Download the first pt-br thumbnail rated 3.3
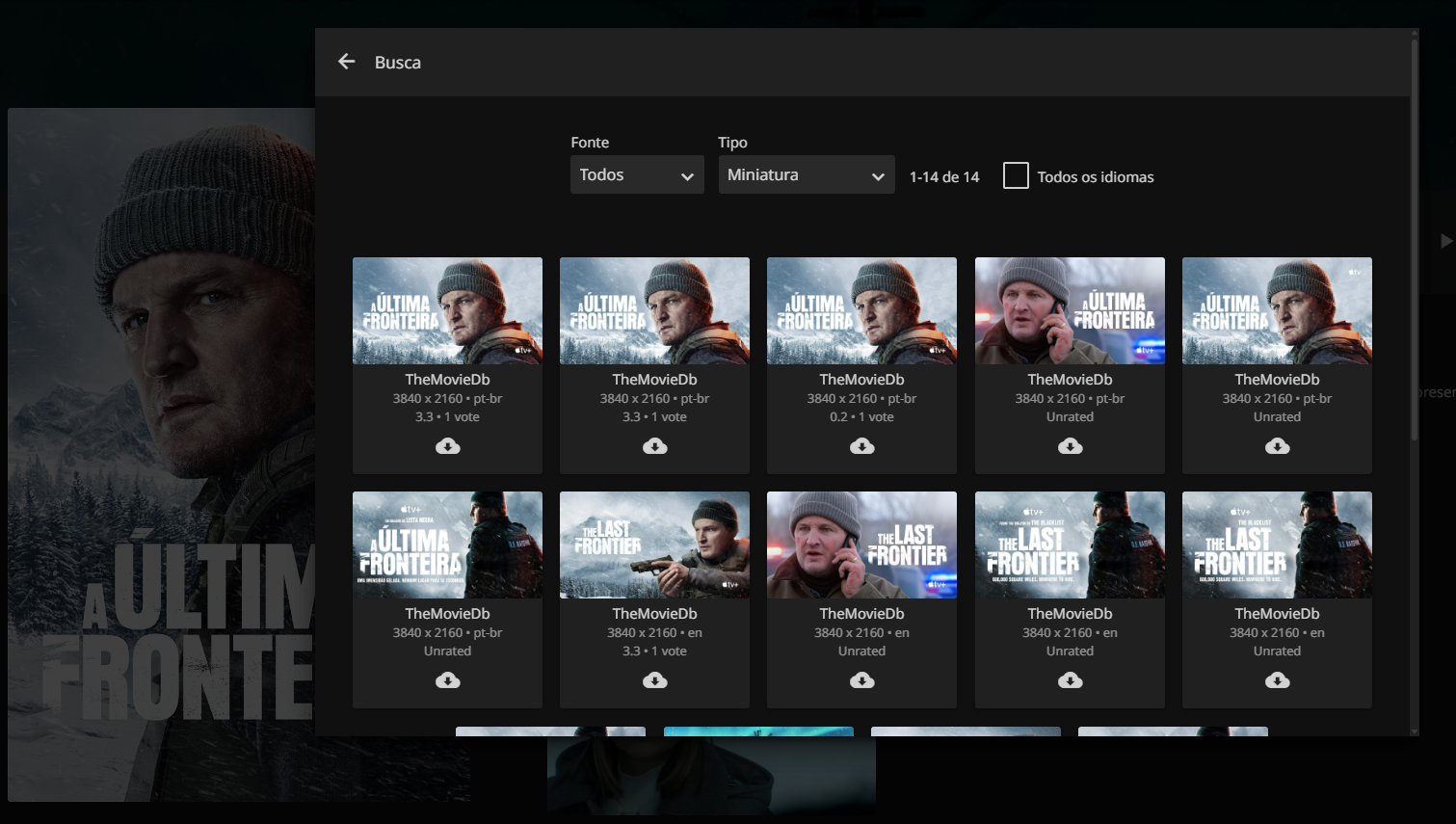Screen dimensions: 1456x824 [x=447, y=446]
